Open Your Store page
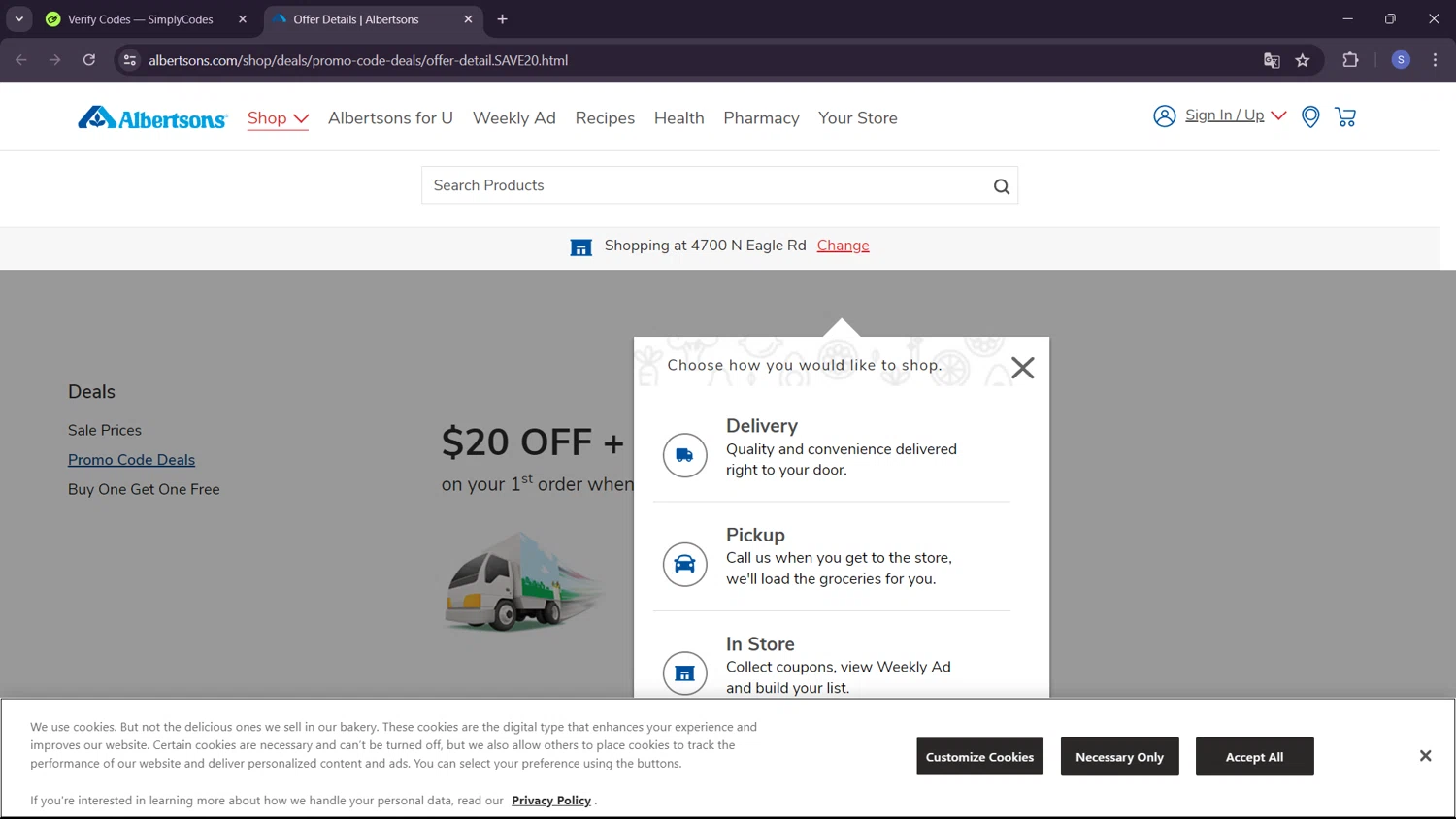 857,117
